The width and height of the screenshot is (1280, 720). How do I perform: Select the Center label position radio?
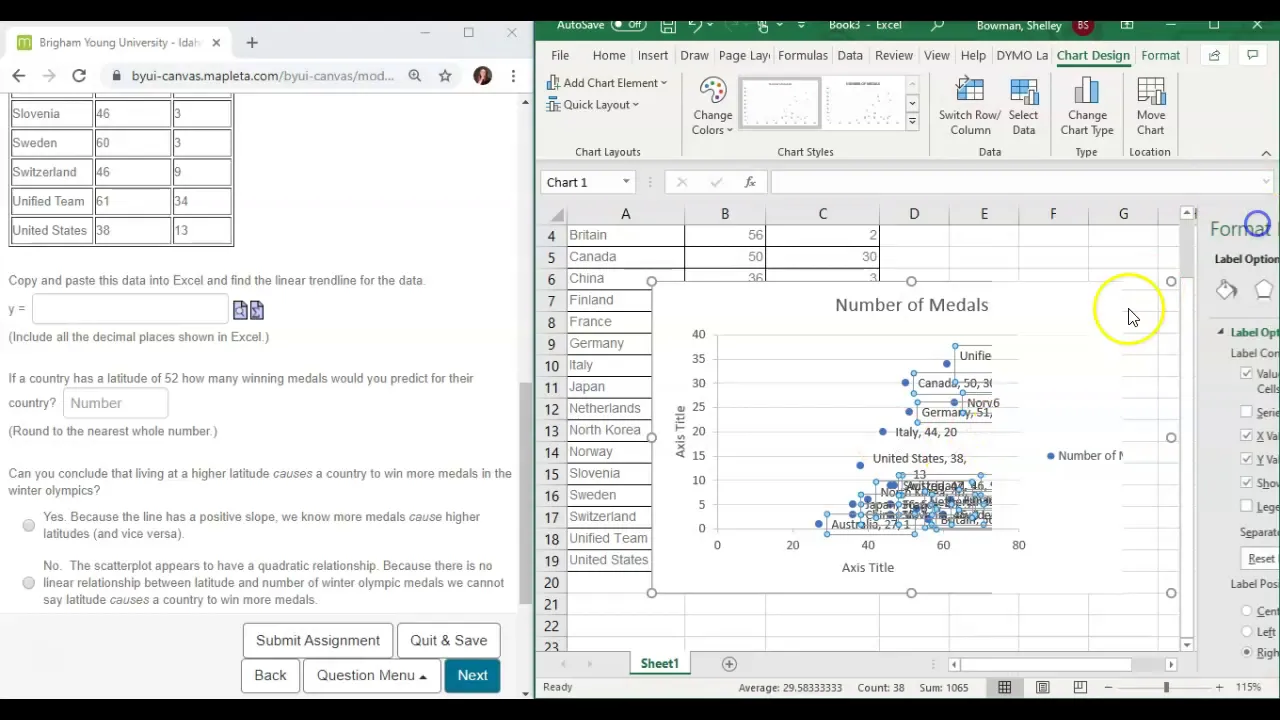(1246, 611)
